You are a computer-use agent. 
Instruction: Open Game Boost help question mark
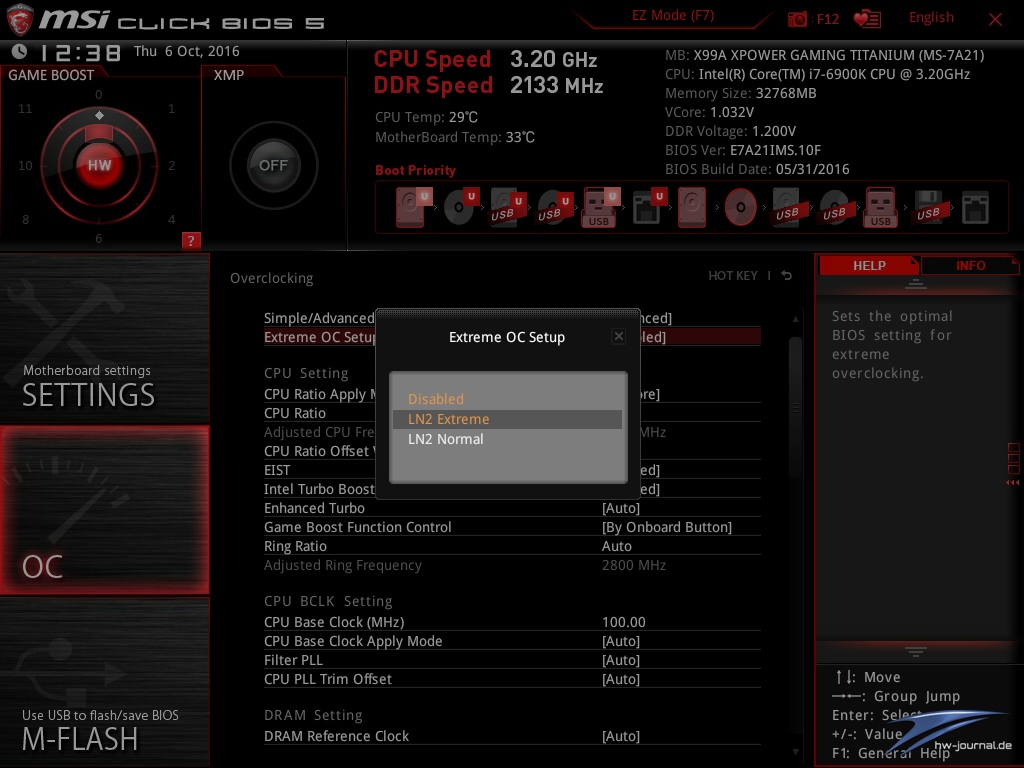pyautogui.click(x=191, y=240)
